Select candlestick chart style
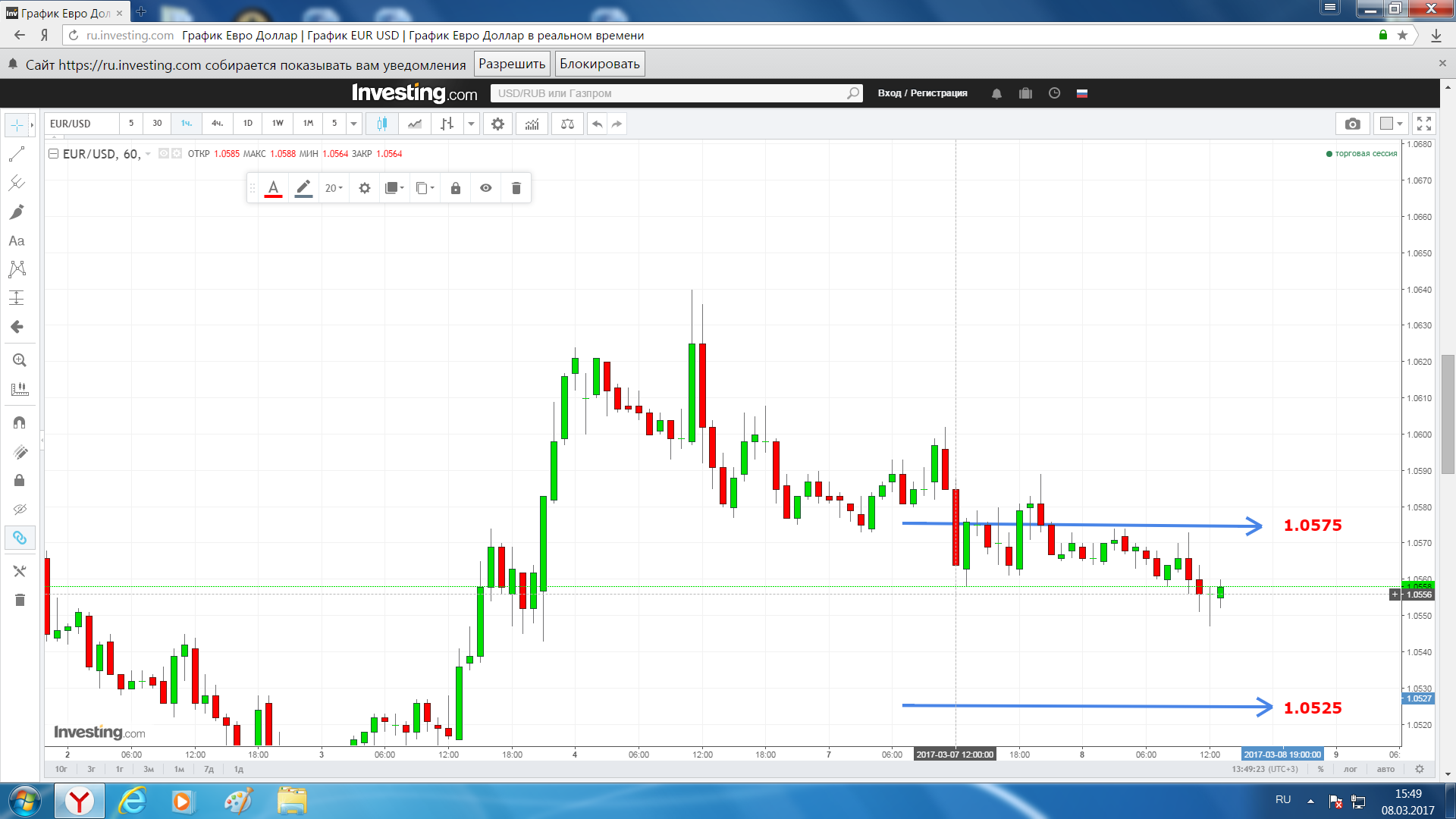Viewport: 1456px width, 819px height. 382,124
